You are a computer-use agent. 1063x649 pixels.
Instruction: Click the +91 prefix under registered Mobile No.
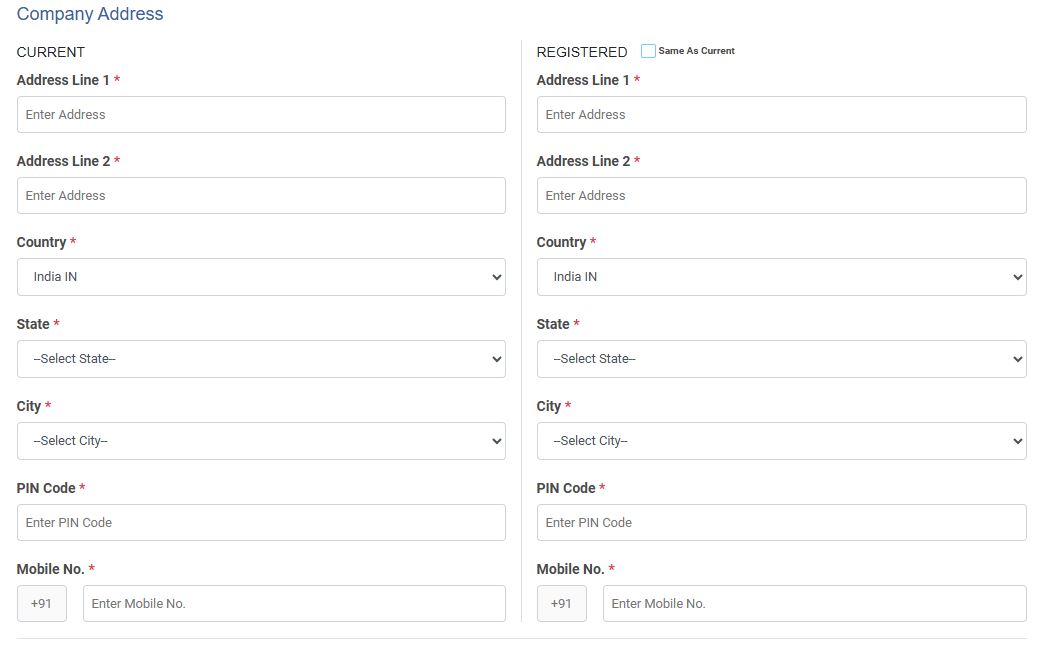[562, 604]
